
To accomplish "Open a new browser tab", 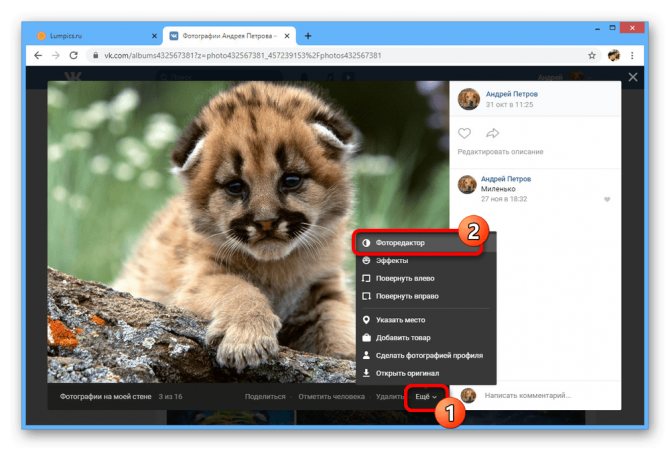I will tap(308, 36).
